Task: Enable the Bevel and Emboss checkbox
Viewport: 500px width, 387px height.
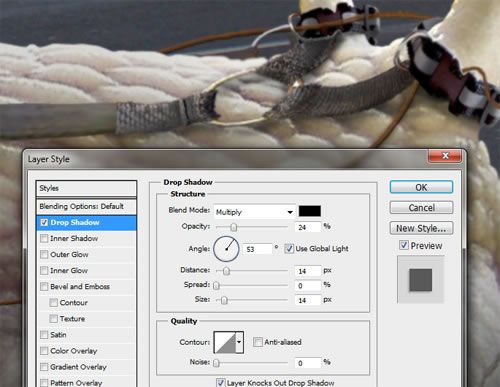Action: pos(44,286)
